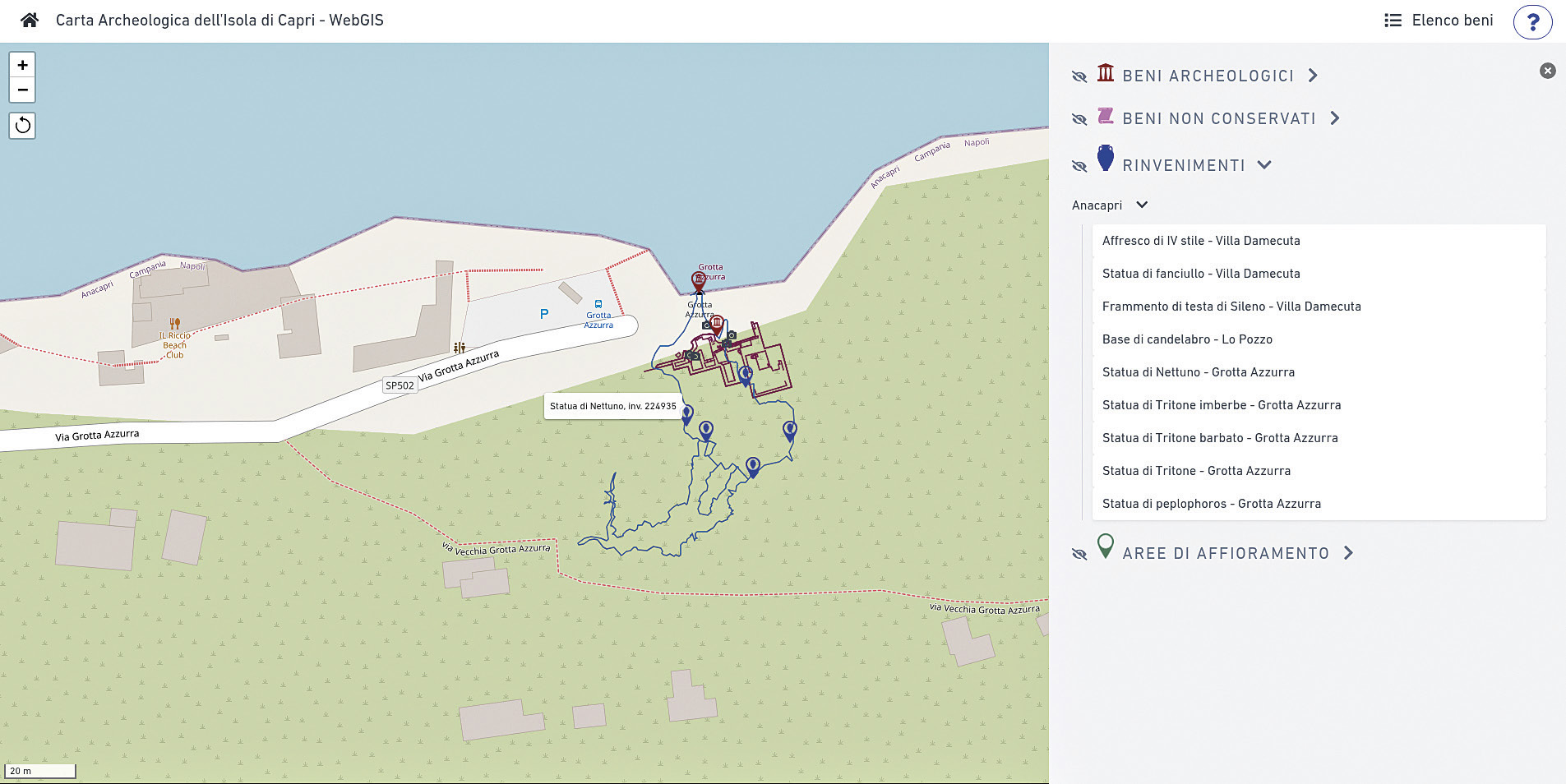The width and height of the screenshot is (1566, 784).
Task: Collapse the Anacapri sublist
Action: pyautogui.click(x=1142, y=205)
